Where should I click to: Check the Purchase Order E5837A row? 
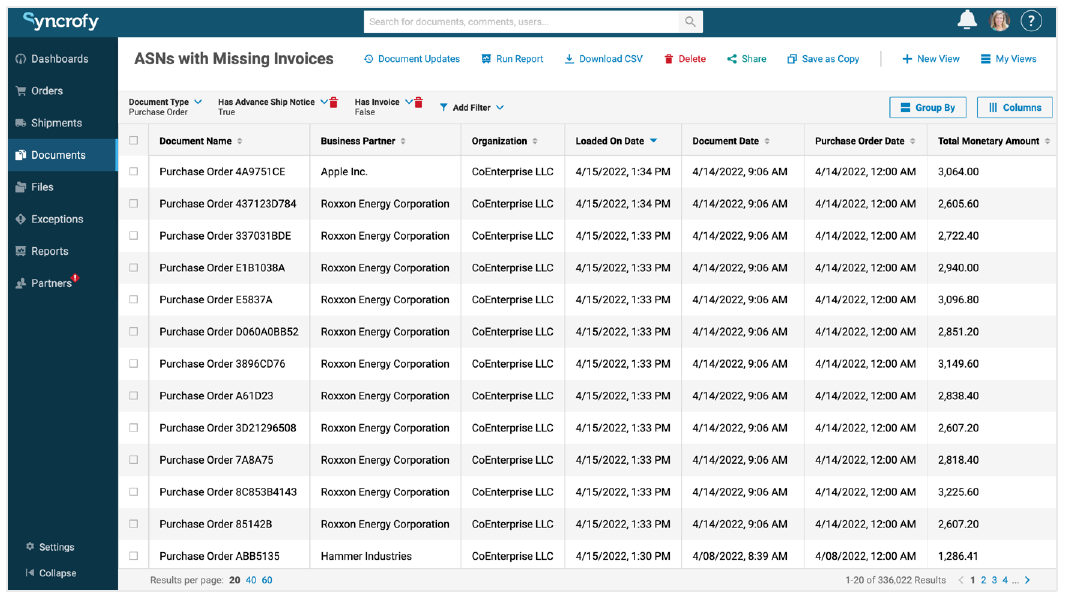pos(134,299)
